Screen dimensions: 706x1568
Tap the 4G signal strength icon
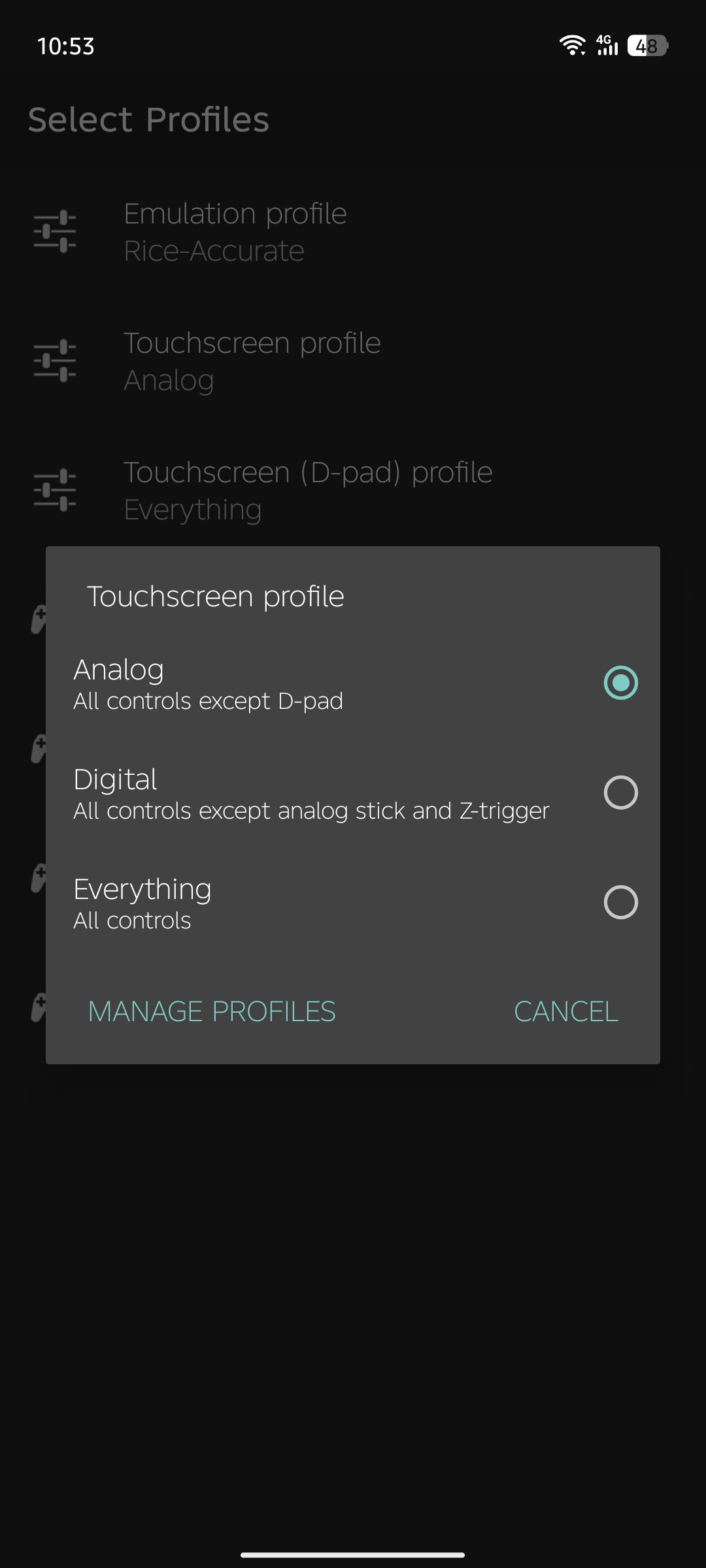pos(607,46)
